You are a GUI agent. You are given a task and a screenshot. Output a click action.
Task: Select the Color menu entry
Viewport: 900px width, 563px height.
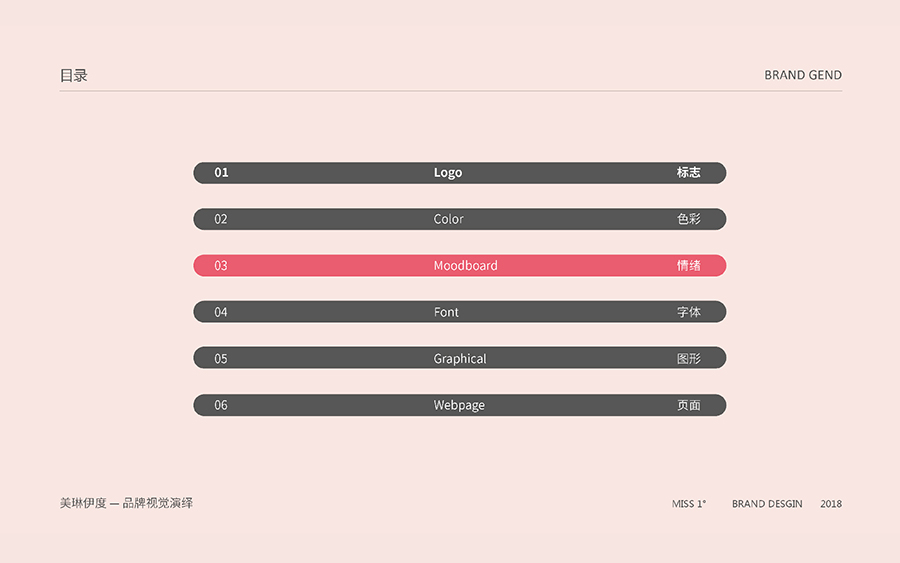click(449, 219)
